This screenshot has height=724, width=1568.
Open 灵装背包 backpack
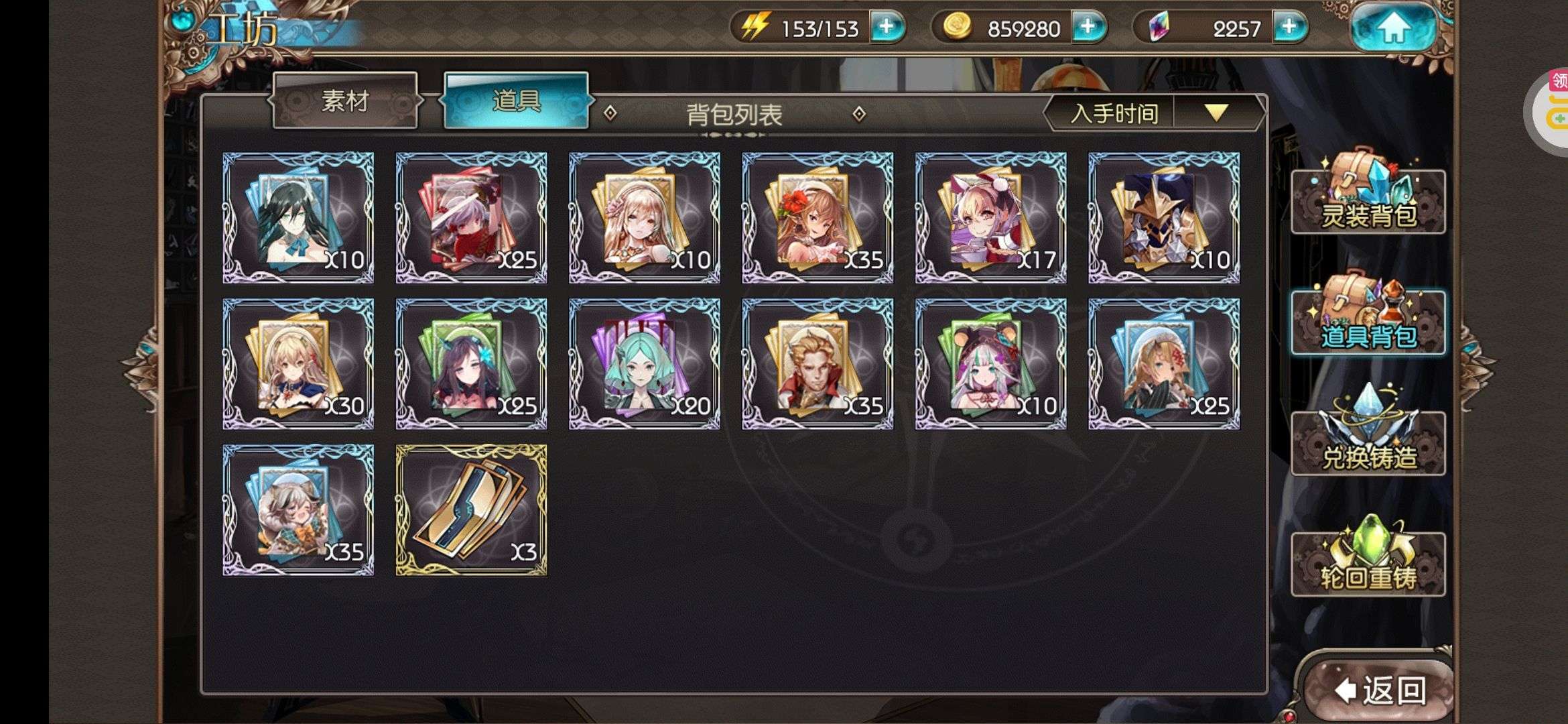tap(1368, 193)
